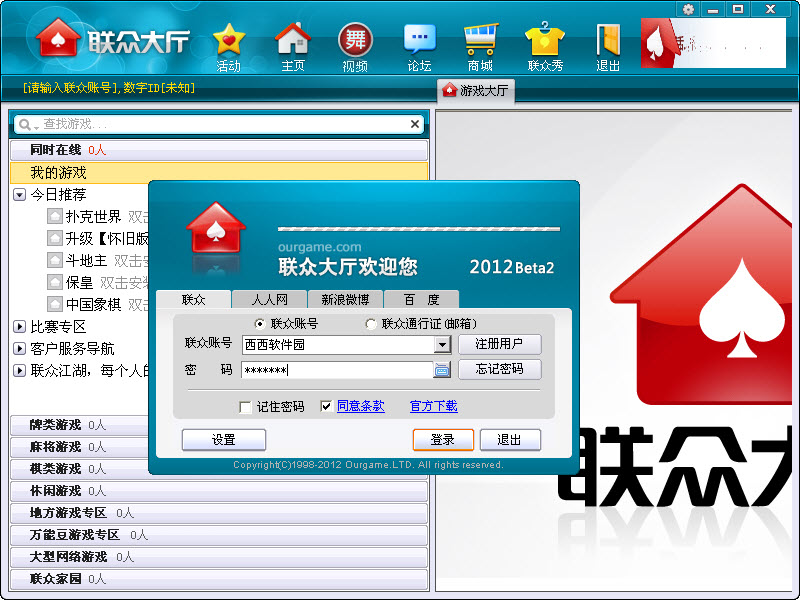Enable the 记住密码 checkbox

pyautogui.click(x=245, y=407)
